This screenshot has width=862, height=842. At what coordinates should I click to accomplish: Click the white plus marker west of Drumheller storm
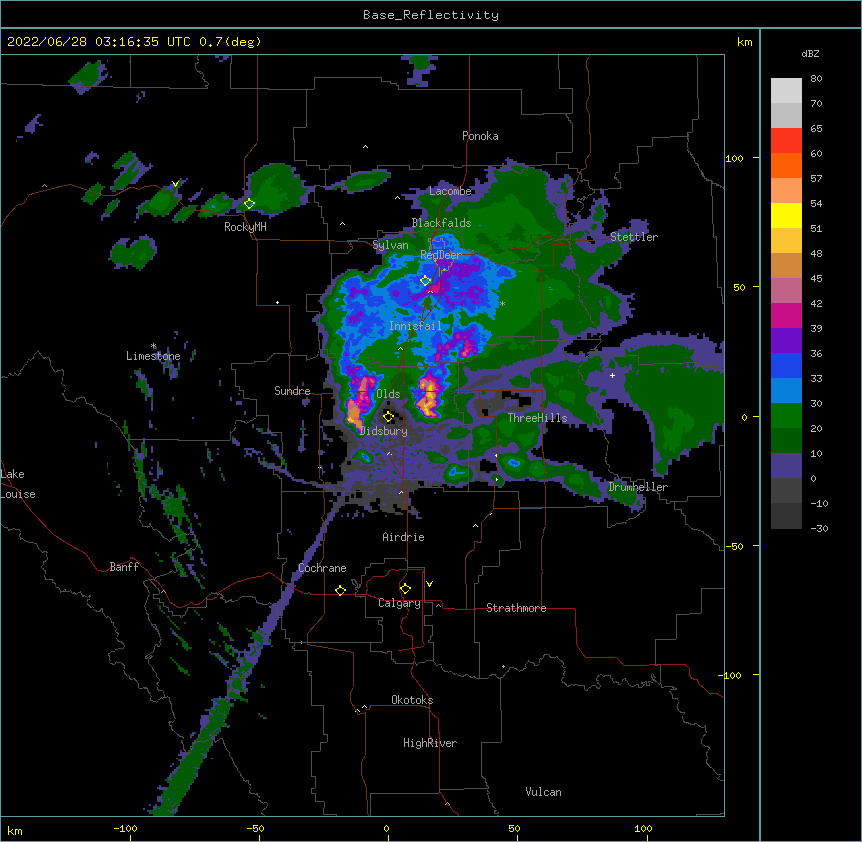(612, 375)
